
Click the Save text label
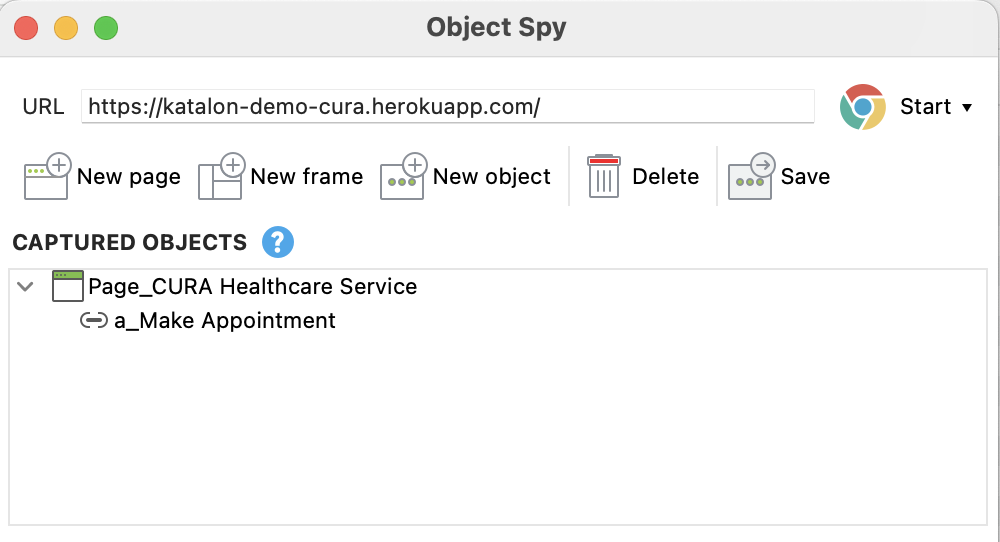click(x=805, y=177)
